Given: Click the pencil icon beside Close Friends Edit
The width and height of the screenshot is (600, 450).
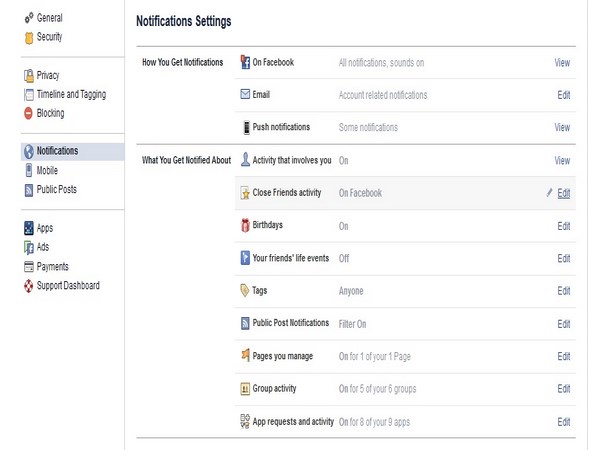Looking at the screenshot, I should click(549, 192).
